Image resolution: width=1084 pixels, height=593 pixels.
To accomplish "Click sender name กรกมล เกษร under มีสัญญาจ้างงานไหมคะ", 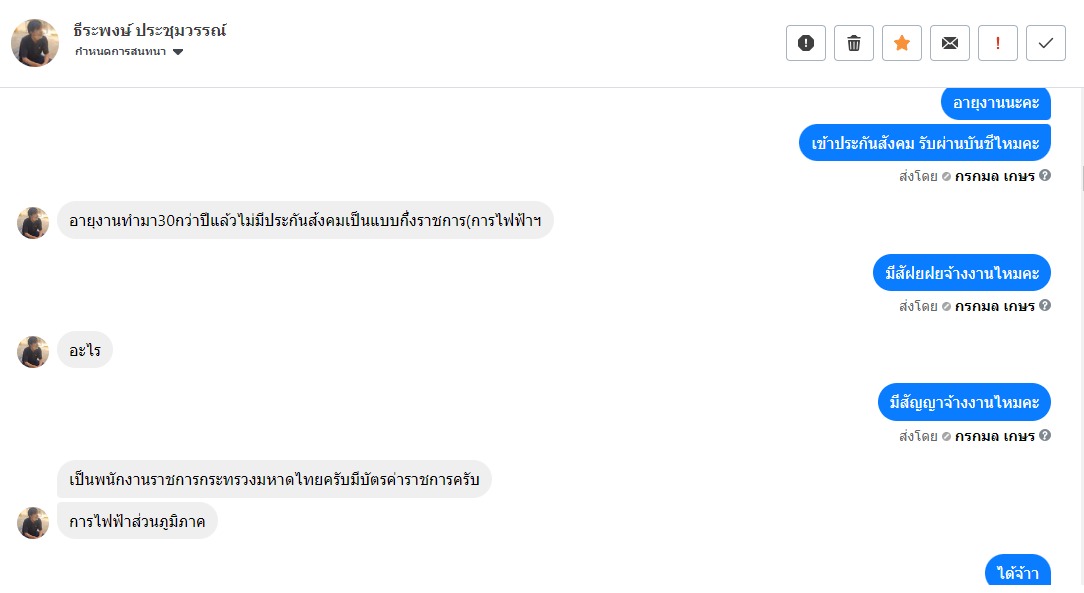I will [994, 436].
